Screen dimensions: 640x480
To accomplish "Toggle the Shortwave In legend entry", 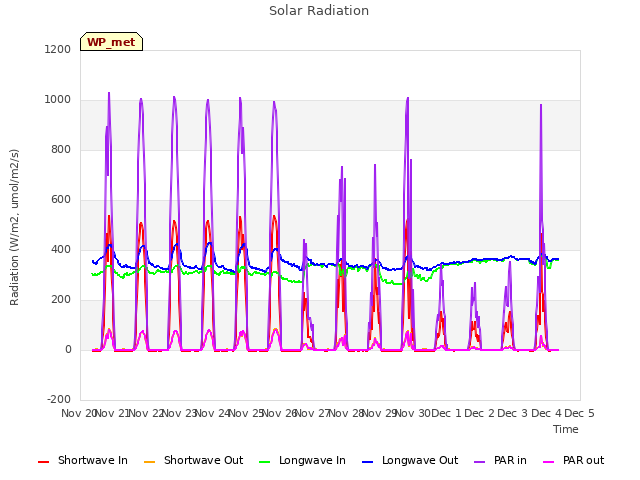I will (x=83, y=460).
